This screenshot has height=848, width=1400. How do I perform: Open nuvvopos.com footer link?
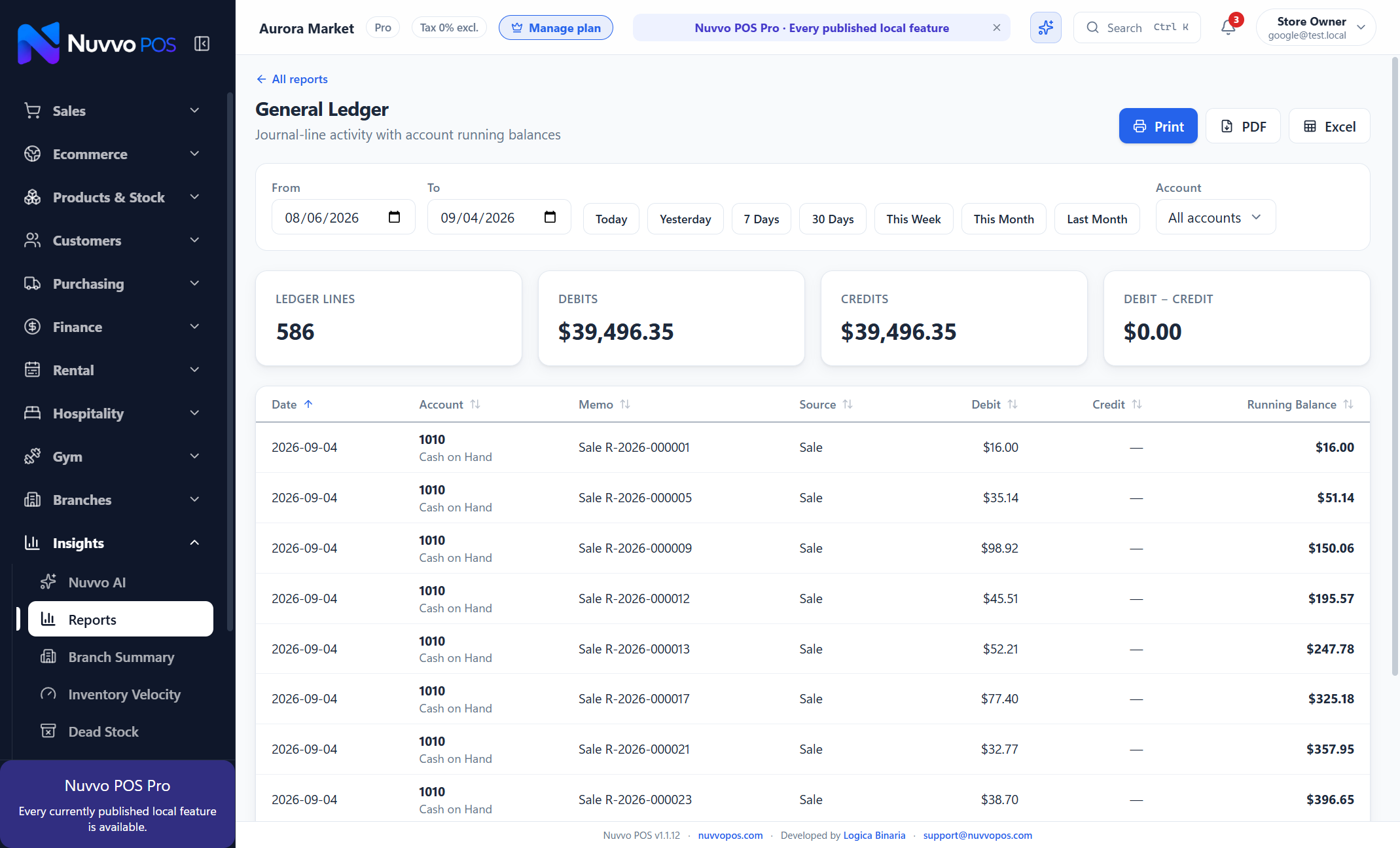730,836
